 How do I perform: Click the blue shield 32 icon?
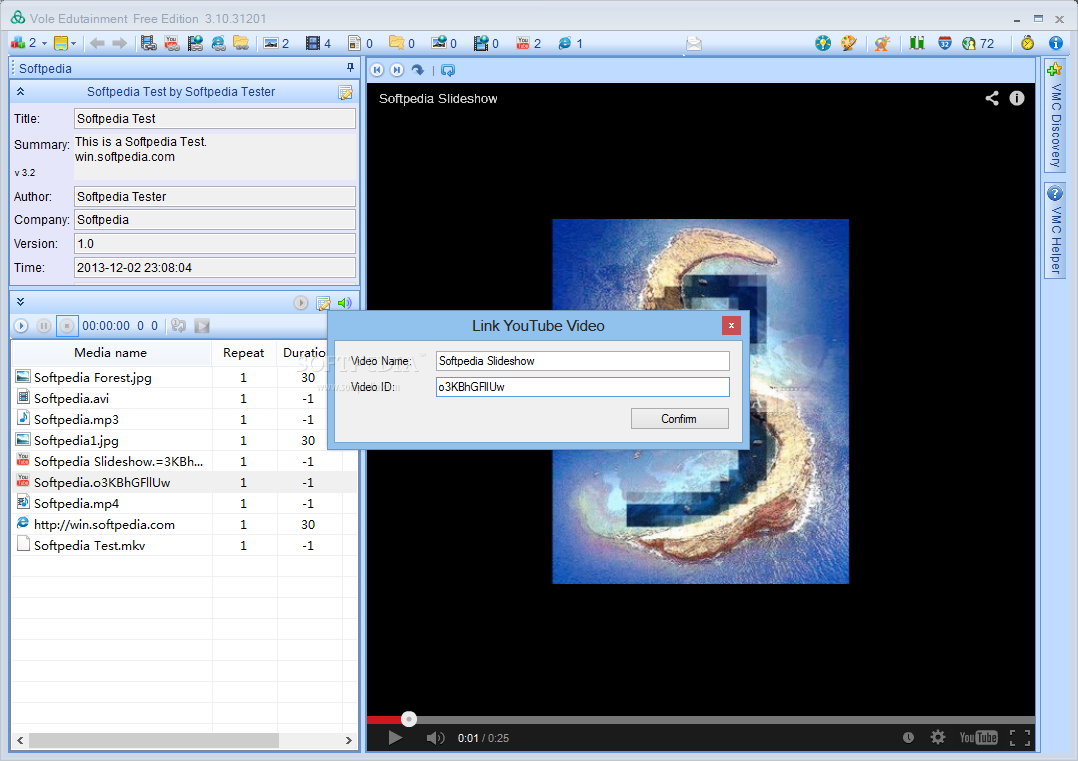(x=945, y=43)
